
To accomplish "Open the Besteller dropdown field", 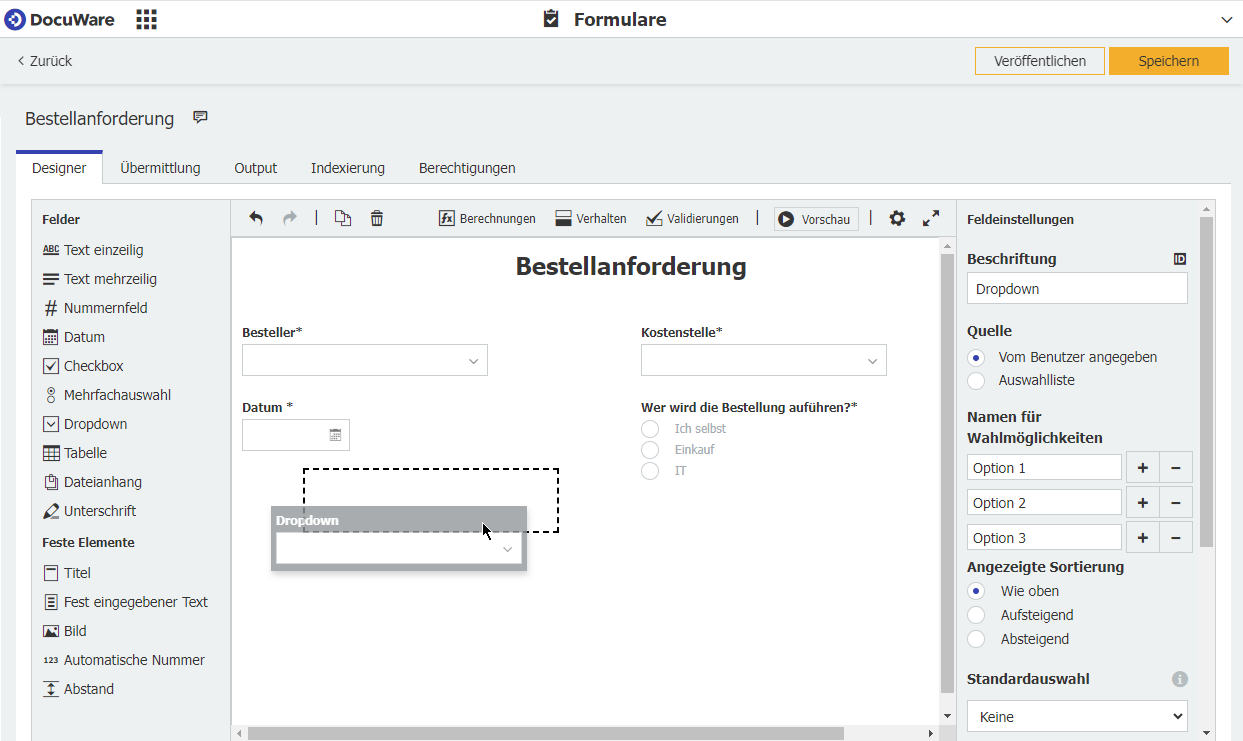I will click(364, 360).
